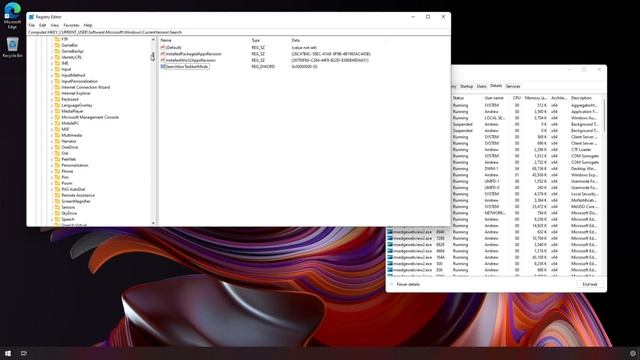640x360 pixels.
Task: Click the REG_DWORD type cell
Action: coord(263,67)
